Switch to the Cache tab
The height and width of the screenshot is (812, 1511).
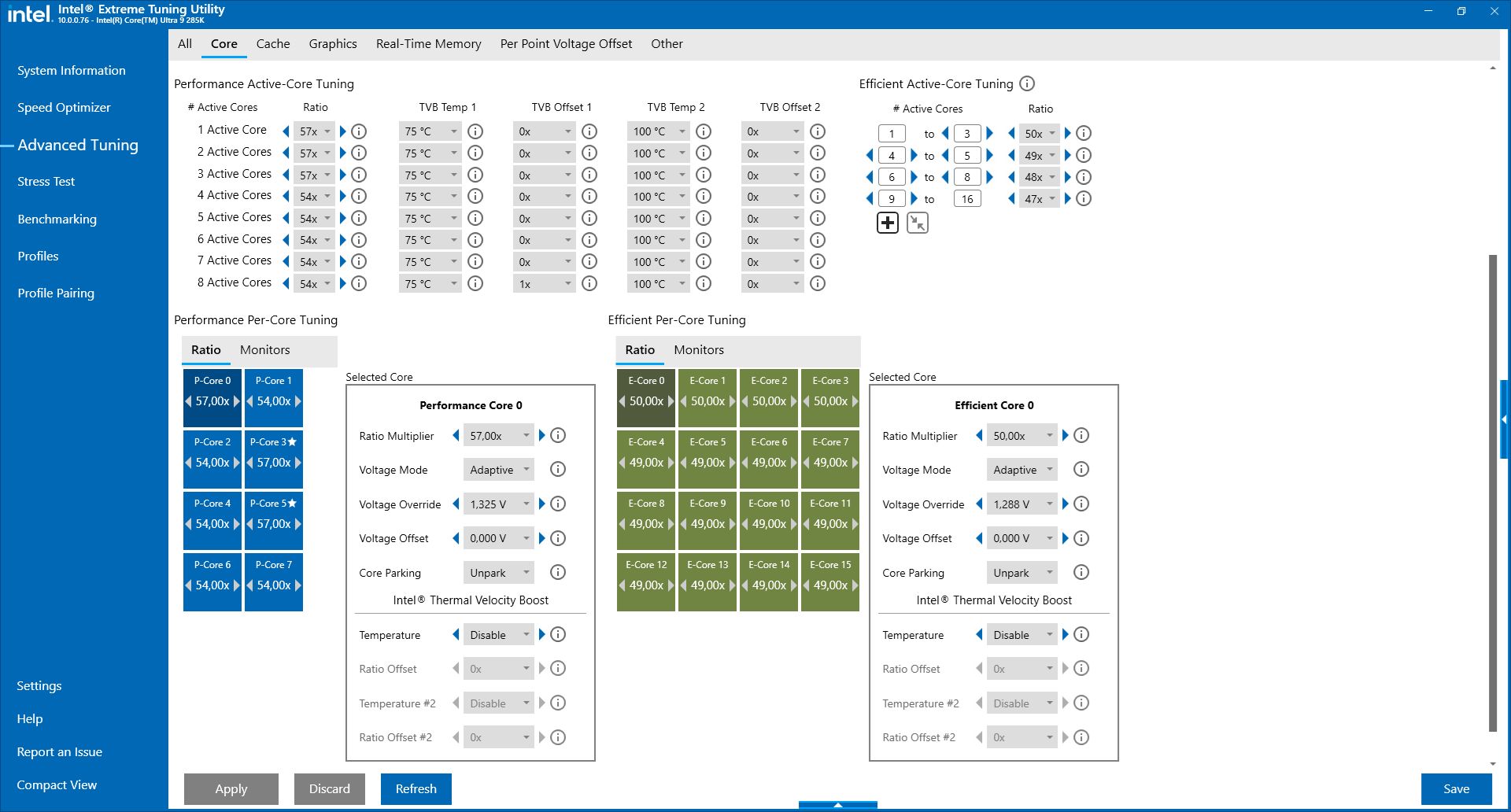click(273, 44)
